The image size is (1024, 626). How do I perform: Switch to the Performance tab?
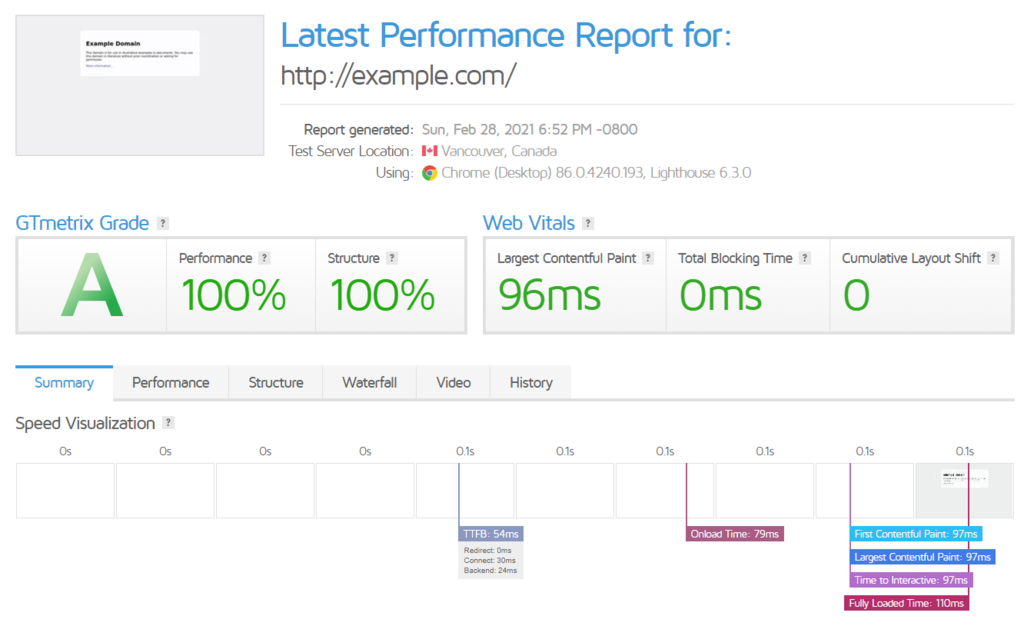pos(171,382)
